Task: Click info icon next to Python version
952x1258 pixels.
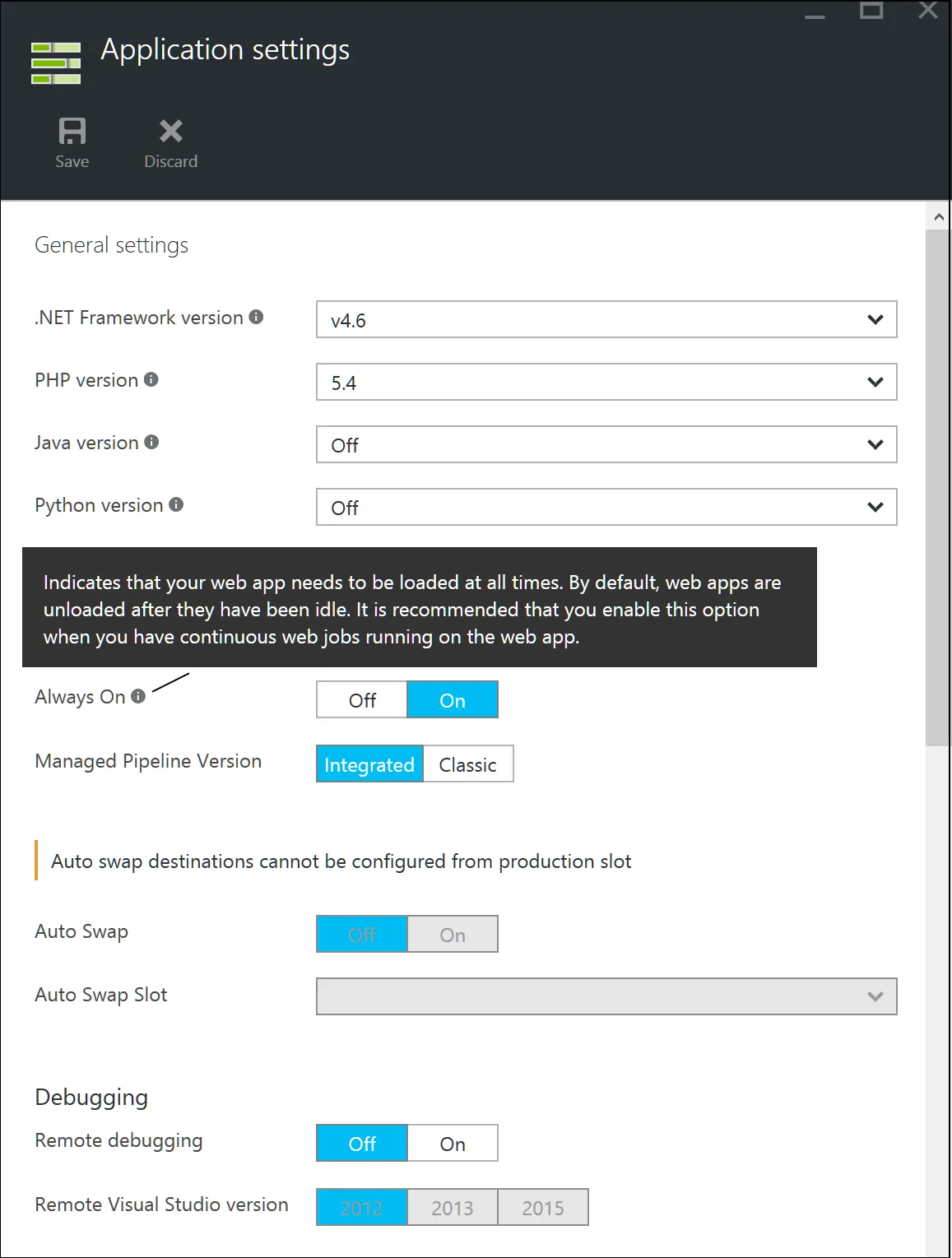Action: pos(176,504)
